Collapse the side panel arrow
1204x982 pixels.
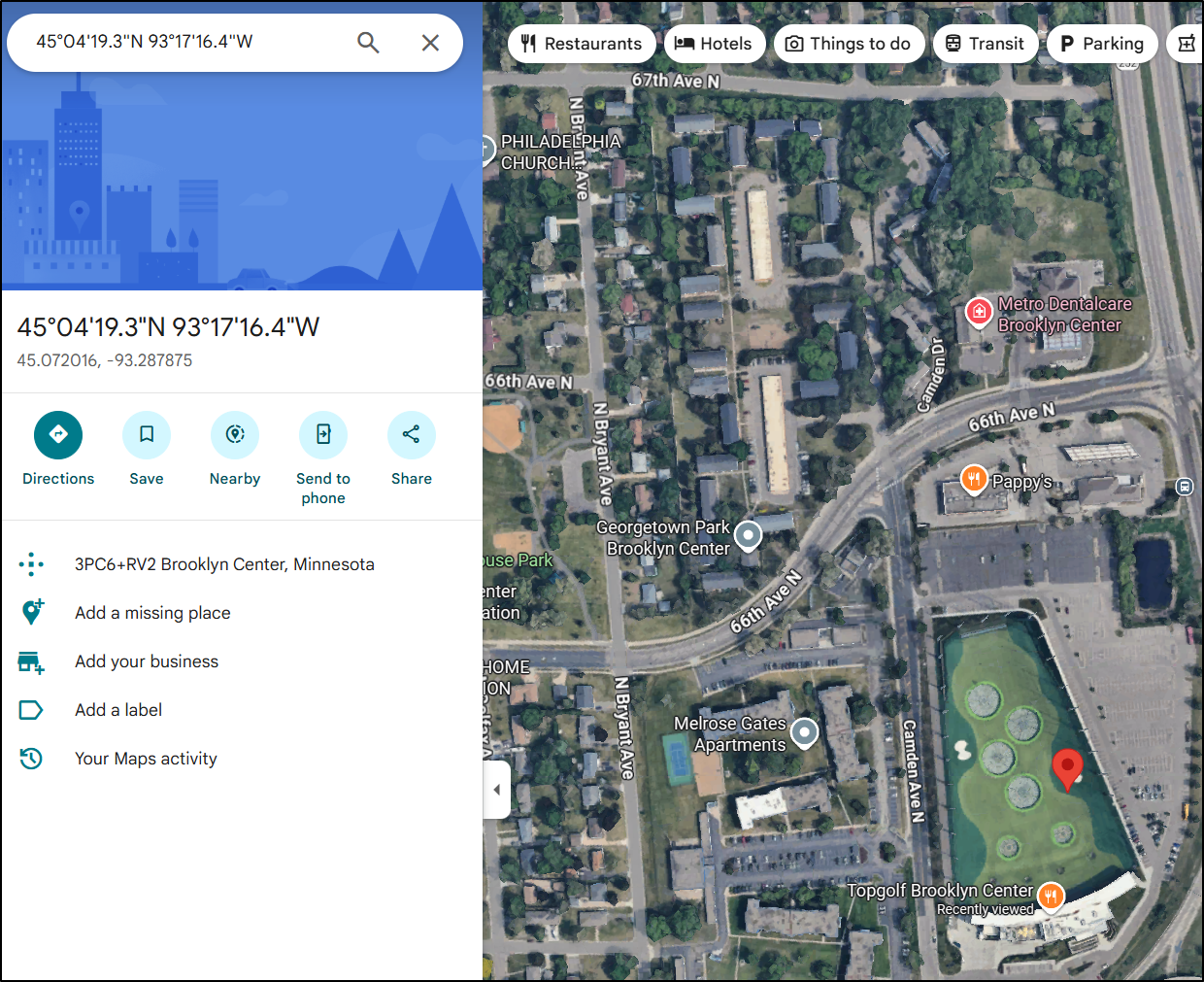pos(497,790)
